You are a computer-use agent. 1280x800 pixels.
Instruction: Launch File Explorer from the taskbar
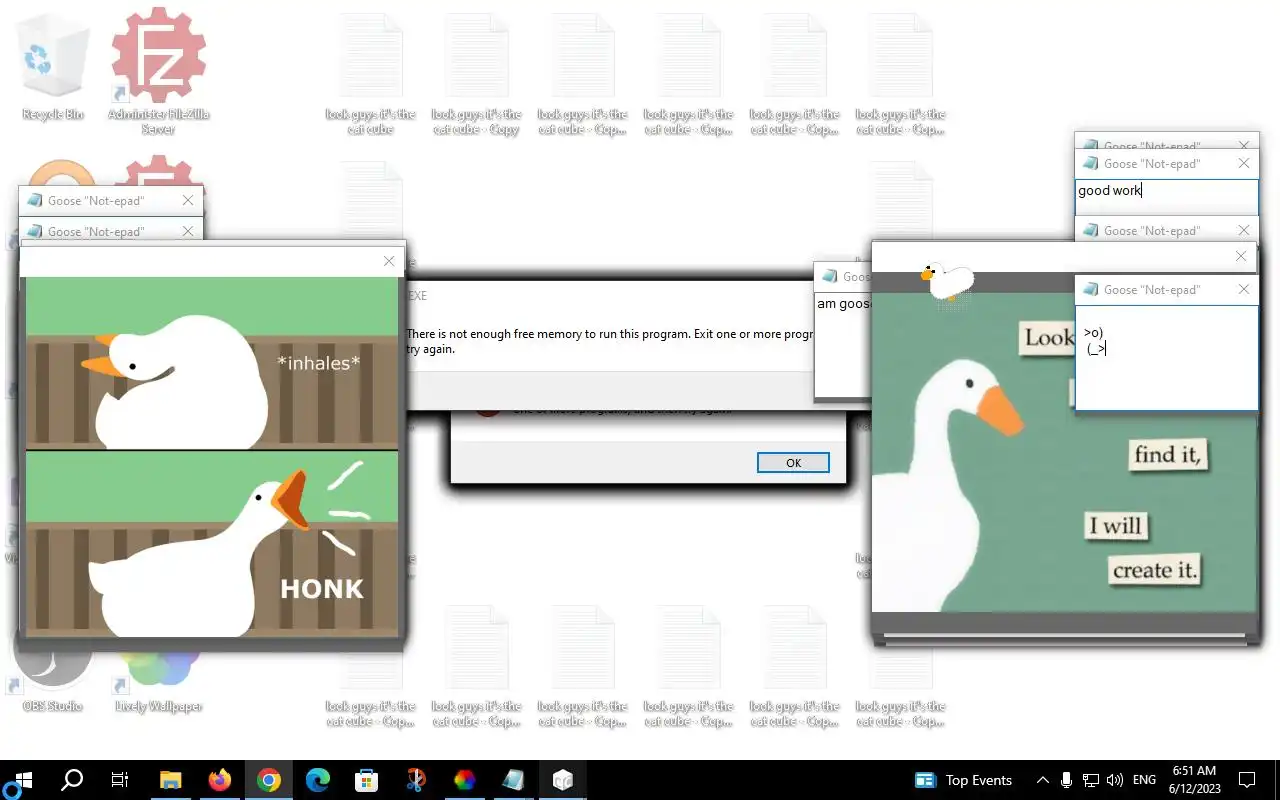coord(171,780)
